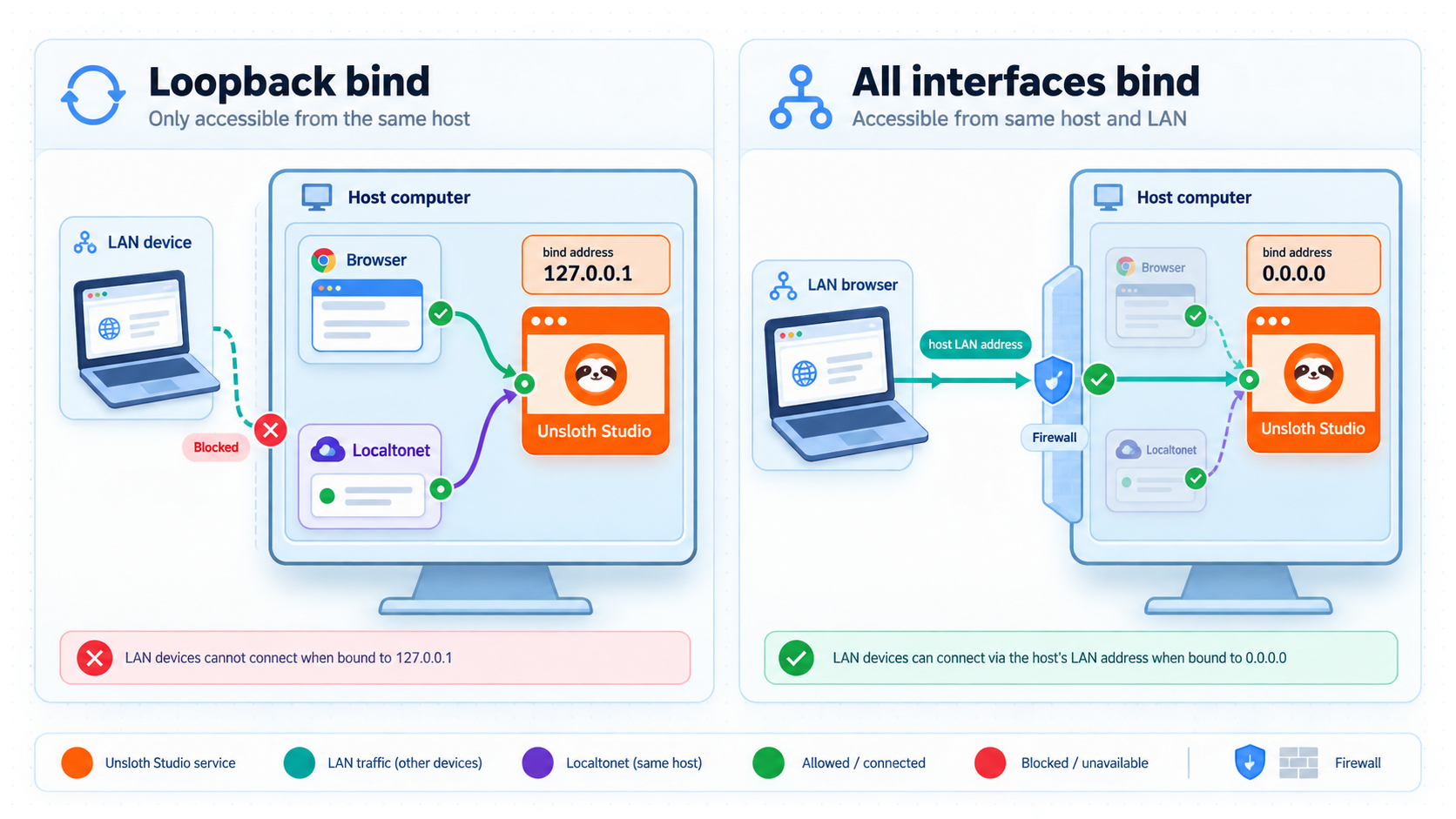
Task: Click "Unsloth Studio" label under 0.0.0.0
Action: 1313,428
